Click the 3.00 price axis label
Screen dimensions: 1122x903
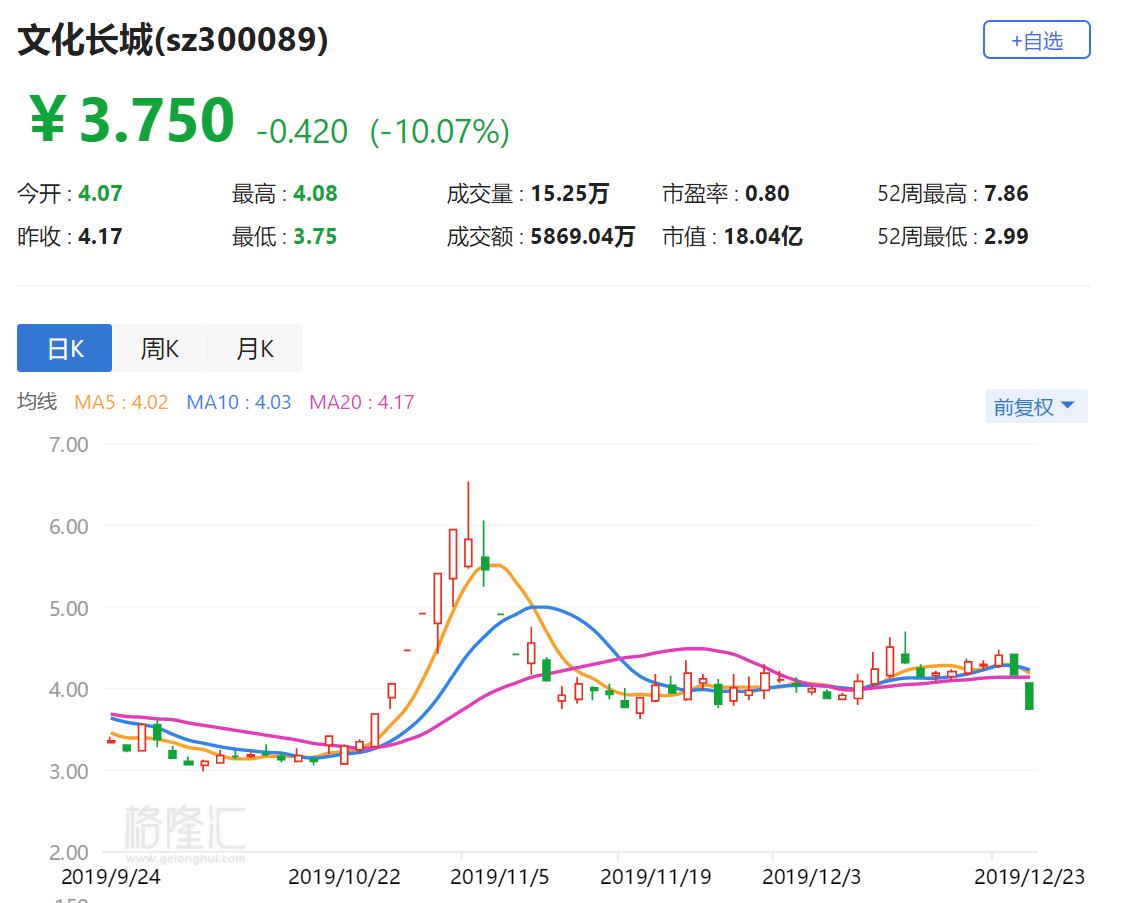coord(69,771)
